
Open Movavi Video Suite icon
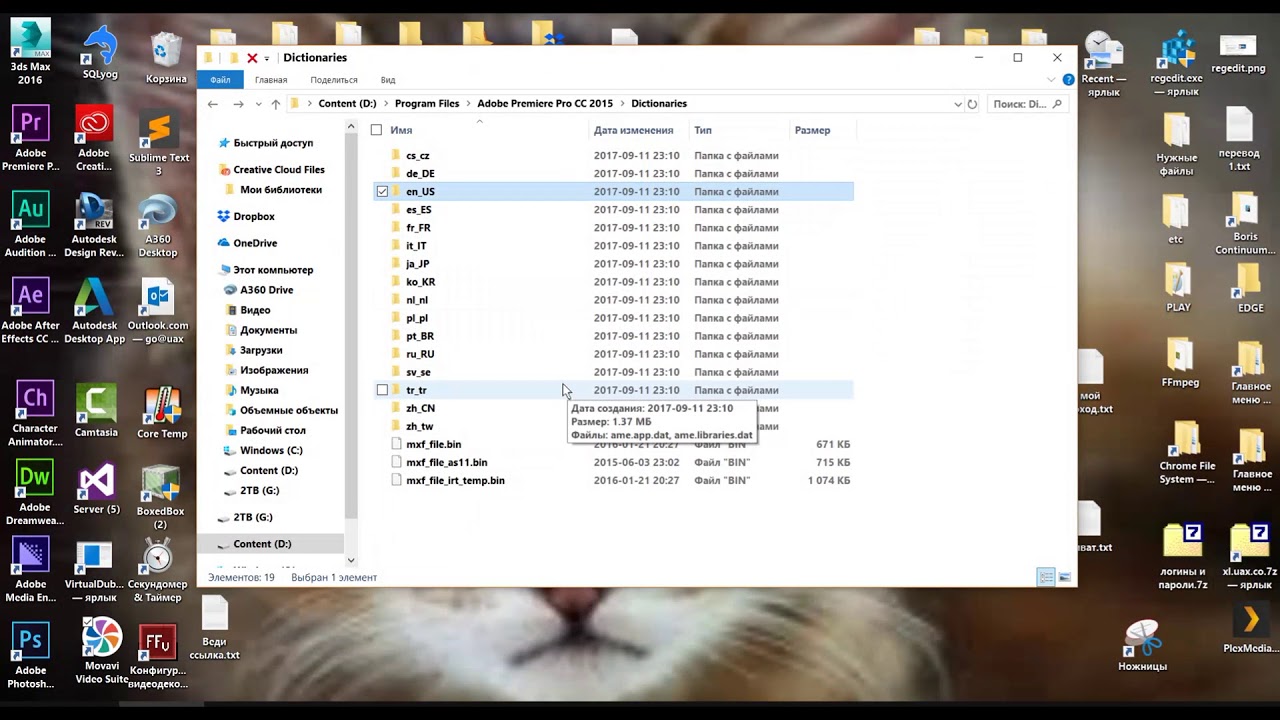(101, 652)
